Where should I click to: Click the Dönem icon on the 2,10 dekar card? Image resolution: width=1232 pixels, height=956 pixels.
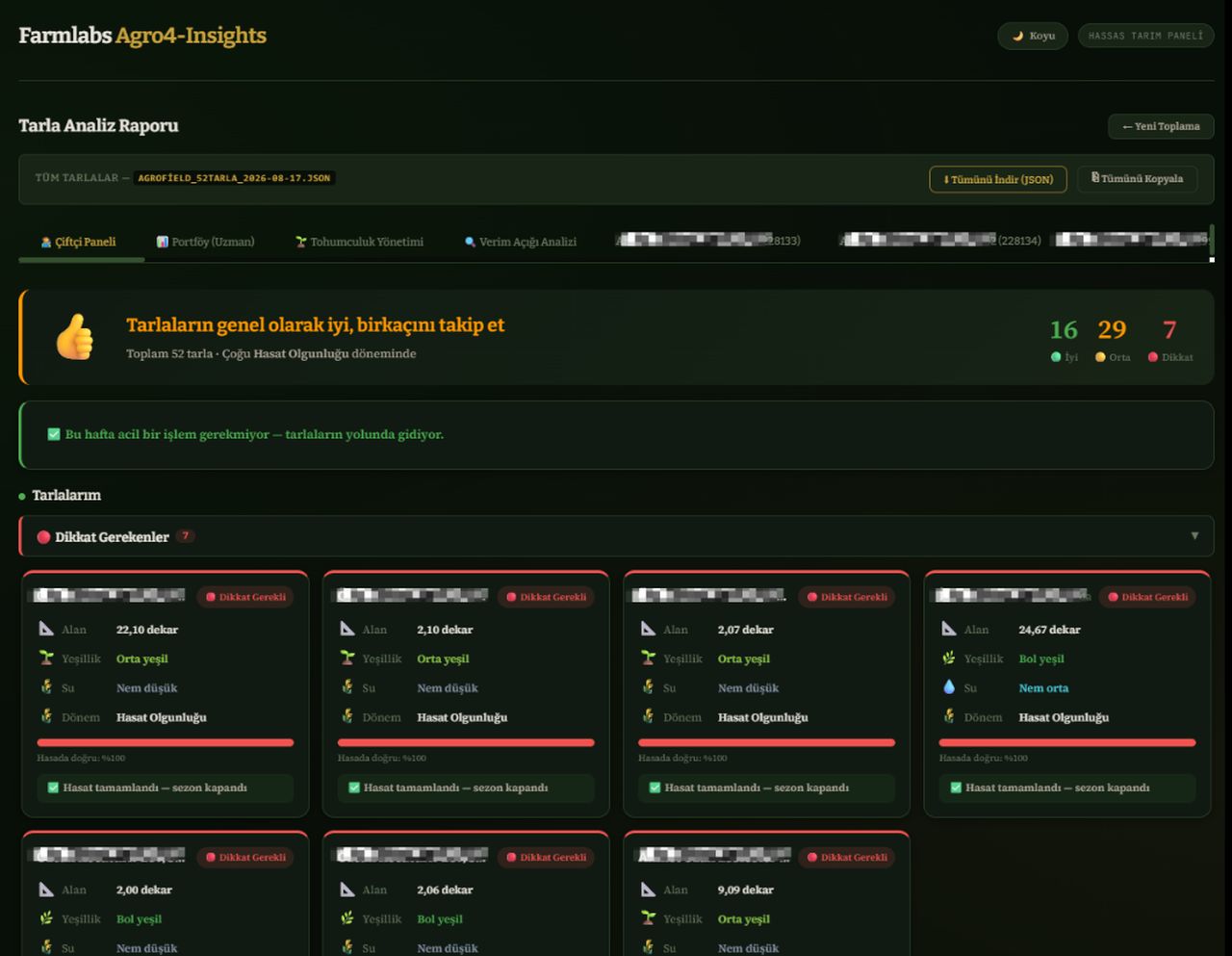(347, 716)
